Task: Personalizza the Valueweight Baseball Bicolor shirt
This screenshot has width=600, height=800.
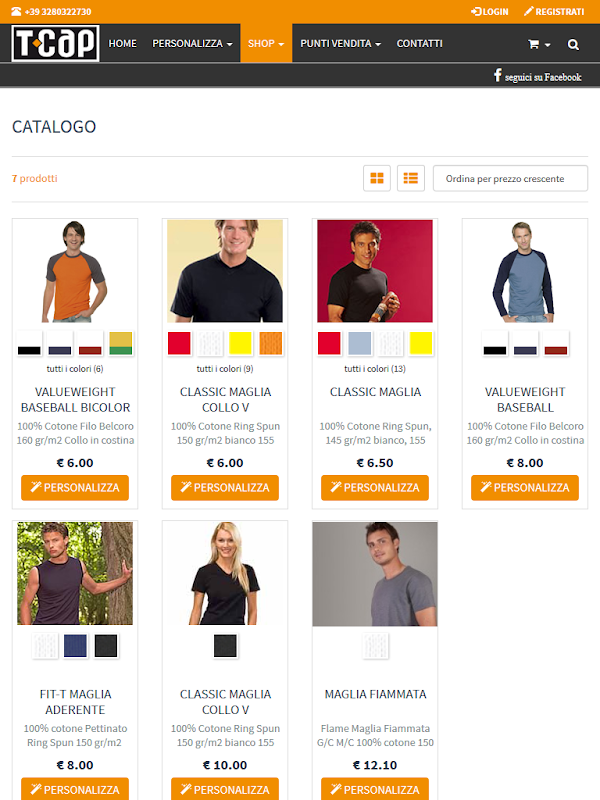Action: pyautogui.click(x=75, y=488)
